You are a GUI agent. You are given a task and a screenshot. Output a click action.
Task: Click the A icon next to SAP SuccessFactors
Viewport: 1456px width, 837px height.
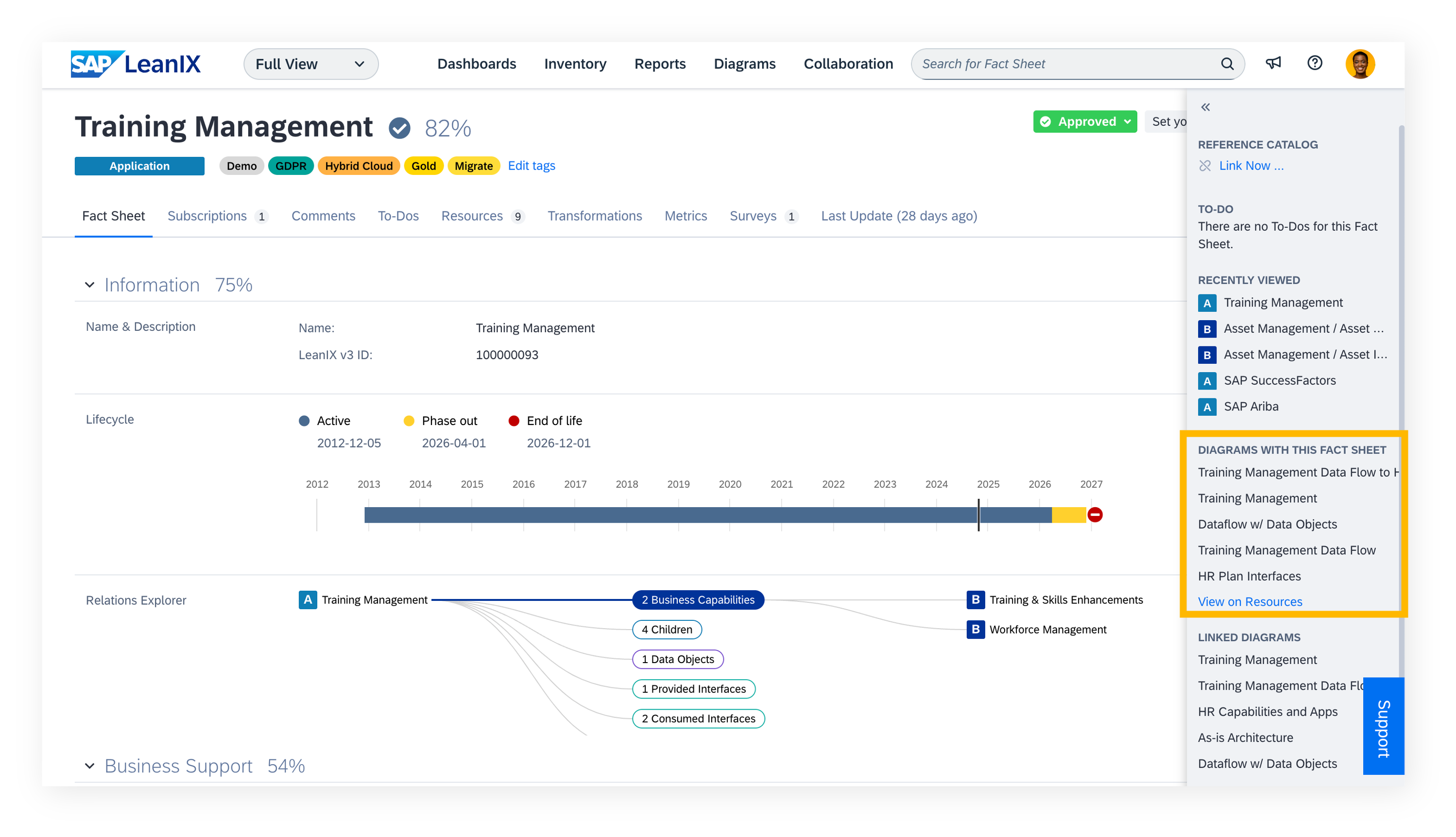(x=1206, y=380)
